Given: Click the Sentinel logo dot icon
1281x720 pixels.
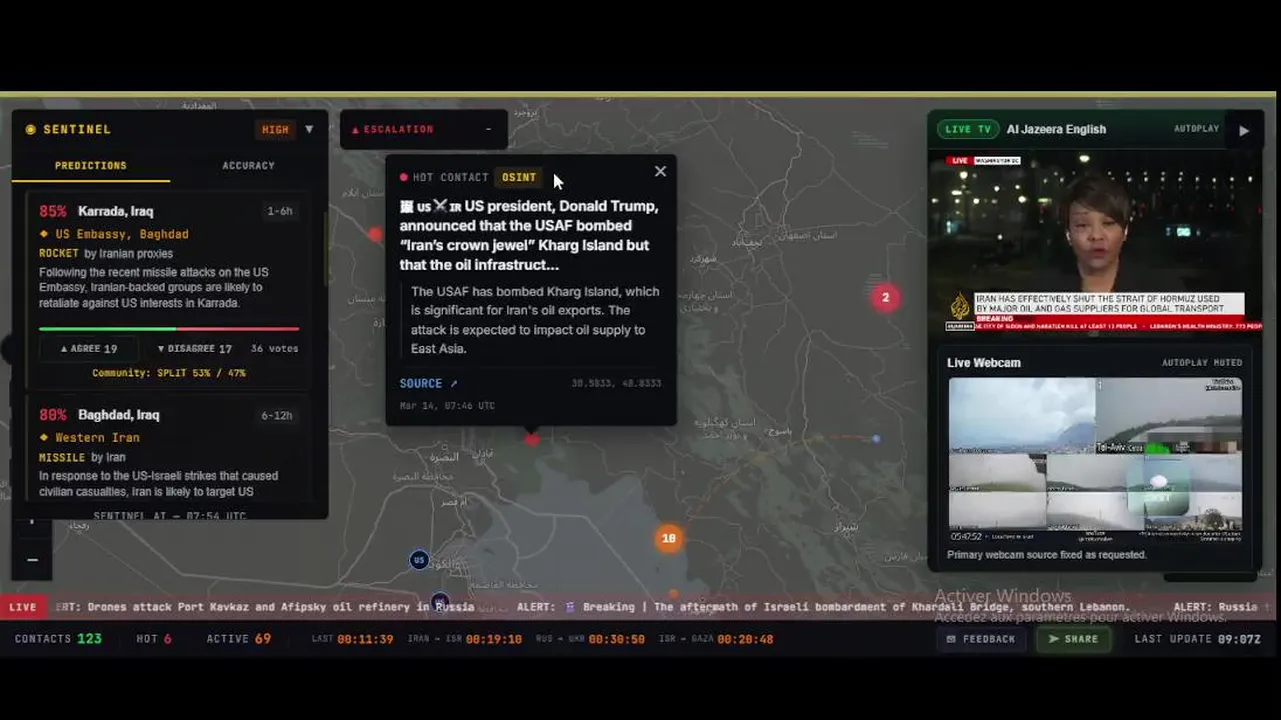Looking at the screenshot, I should point(31,129).
